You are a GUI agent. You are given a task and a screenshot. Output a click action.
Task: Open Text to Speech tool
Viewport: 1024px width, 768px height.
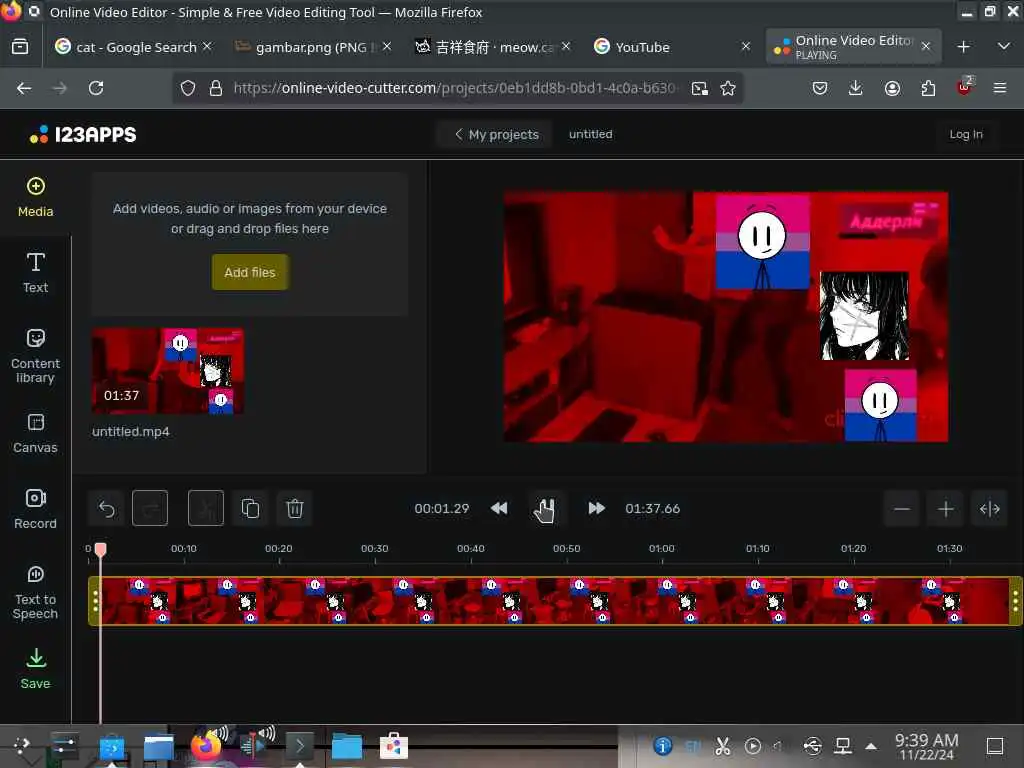tap(35, 592)
